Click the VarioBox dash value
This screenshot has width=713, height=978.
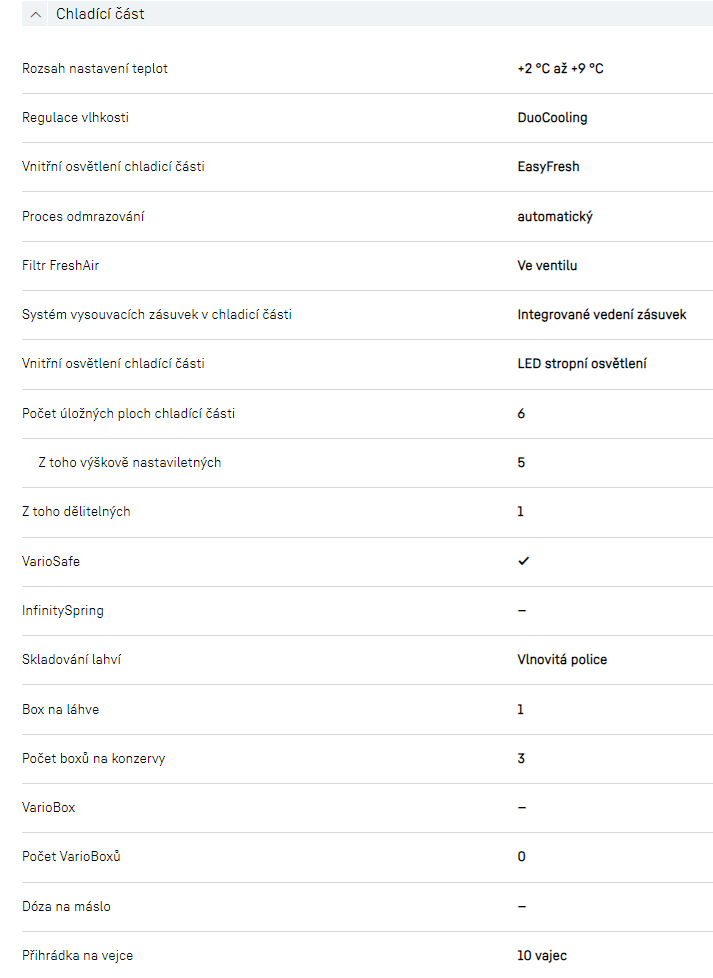coord(522,807)
